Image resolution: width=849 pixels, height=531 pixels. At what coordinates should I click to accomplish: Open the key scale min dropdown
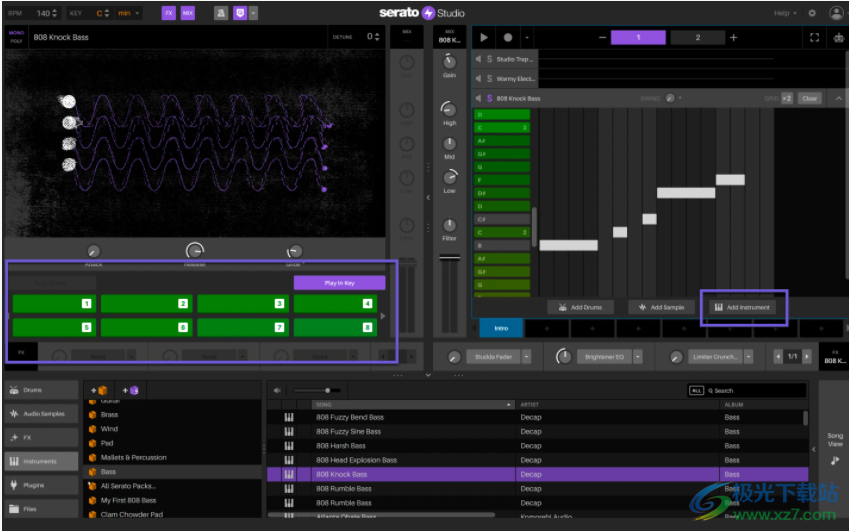(129, 13)
